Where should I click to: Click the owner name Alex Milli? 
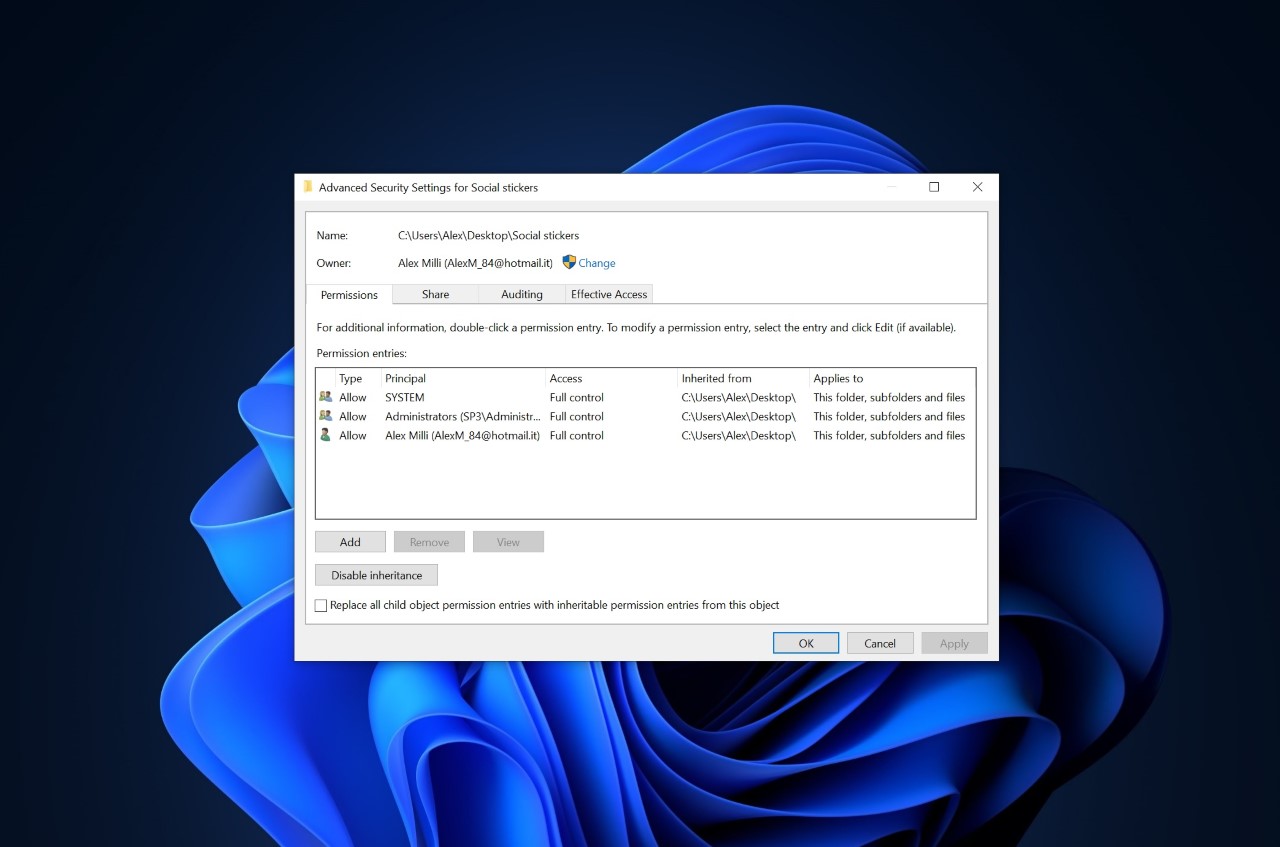(476, 263)
